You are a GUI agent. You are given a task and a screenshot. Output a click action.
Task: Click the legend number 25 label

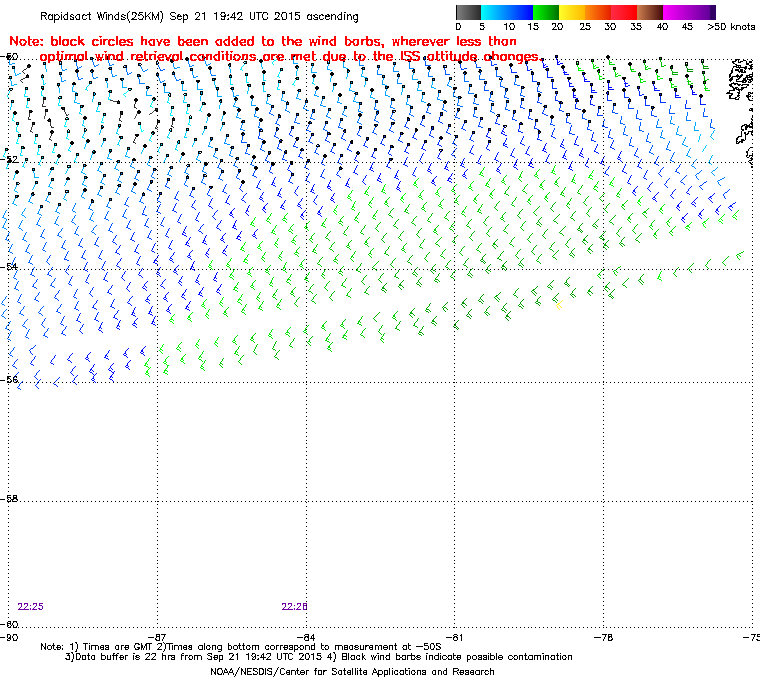click(x=585, y=27)
